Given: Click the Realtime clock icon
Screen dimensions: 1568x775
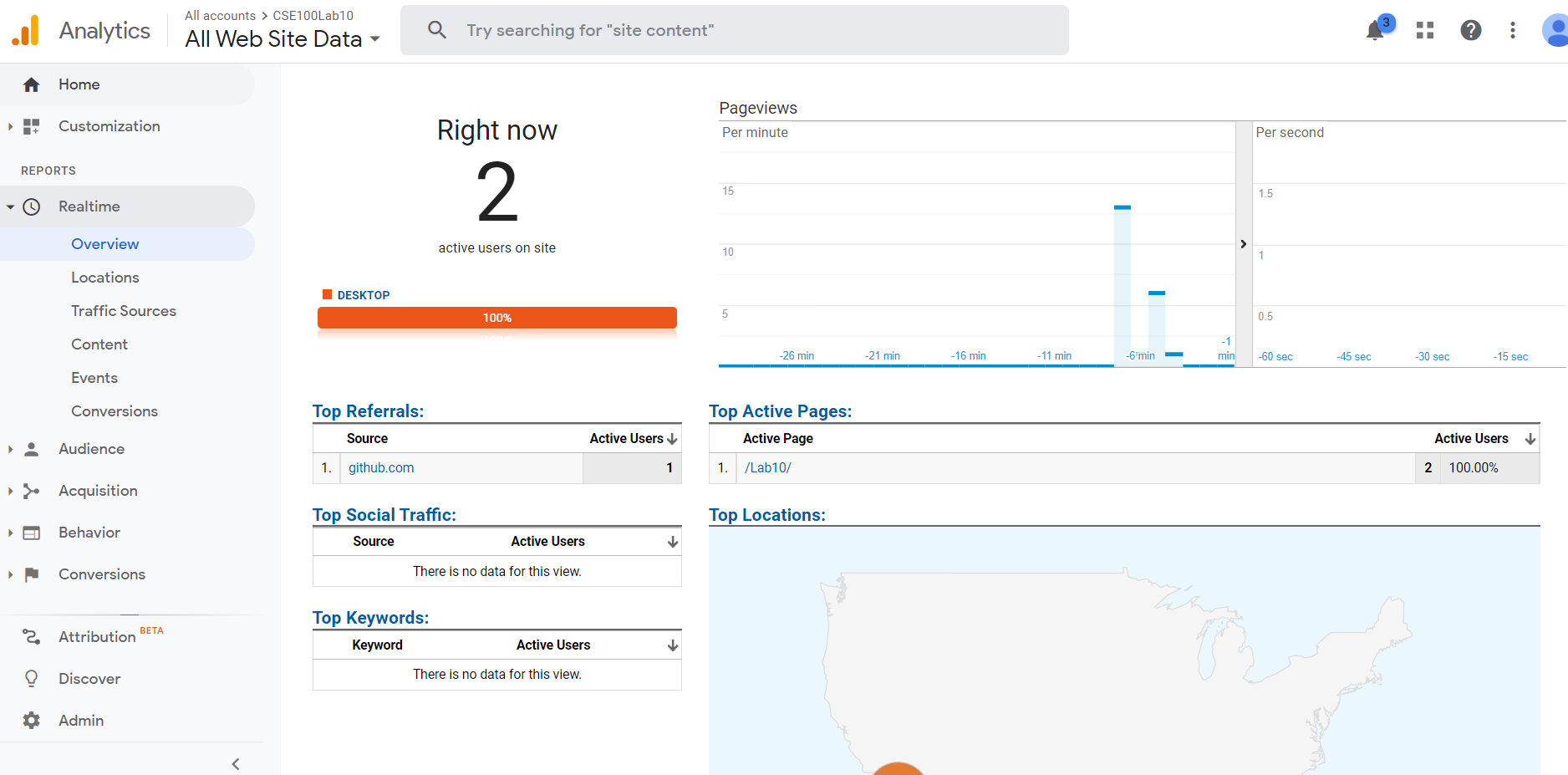Looking at the screenshot, I should [31, 206].
